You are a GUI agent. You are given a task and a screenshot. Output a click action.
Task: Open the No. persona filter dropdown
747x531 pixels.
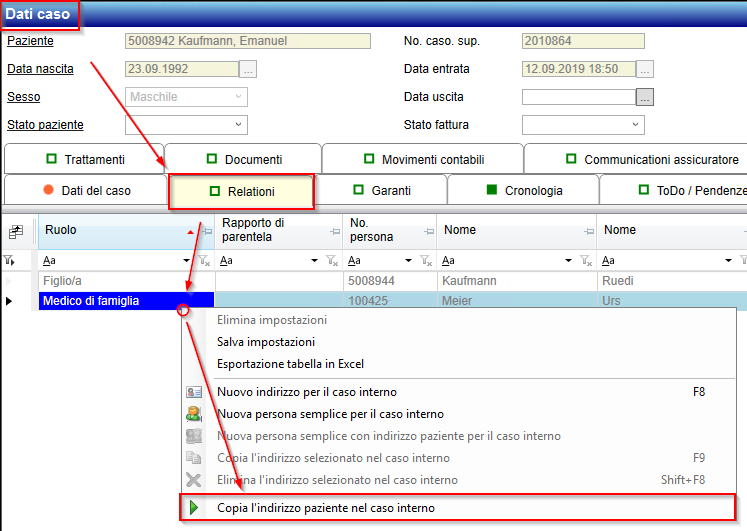coord(408,260)
